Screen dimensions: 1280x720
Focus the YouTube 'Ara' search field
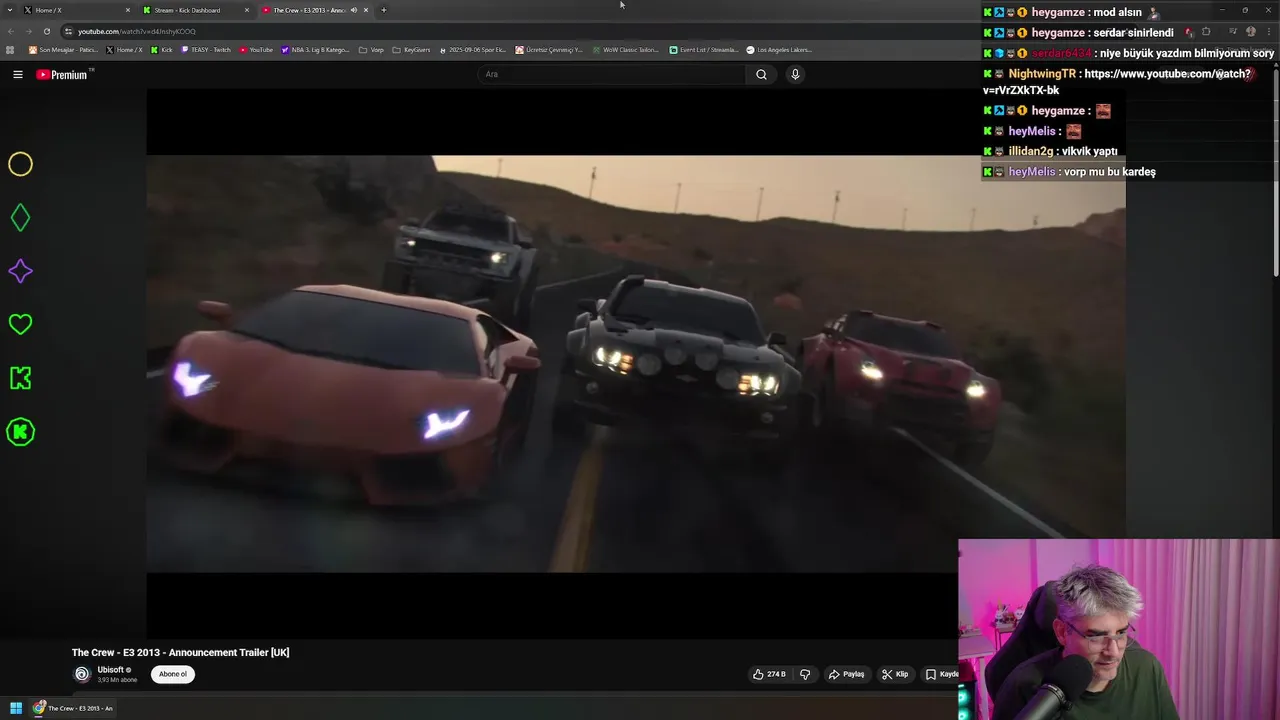click(x=610, y=74)
